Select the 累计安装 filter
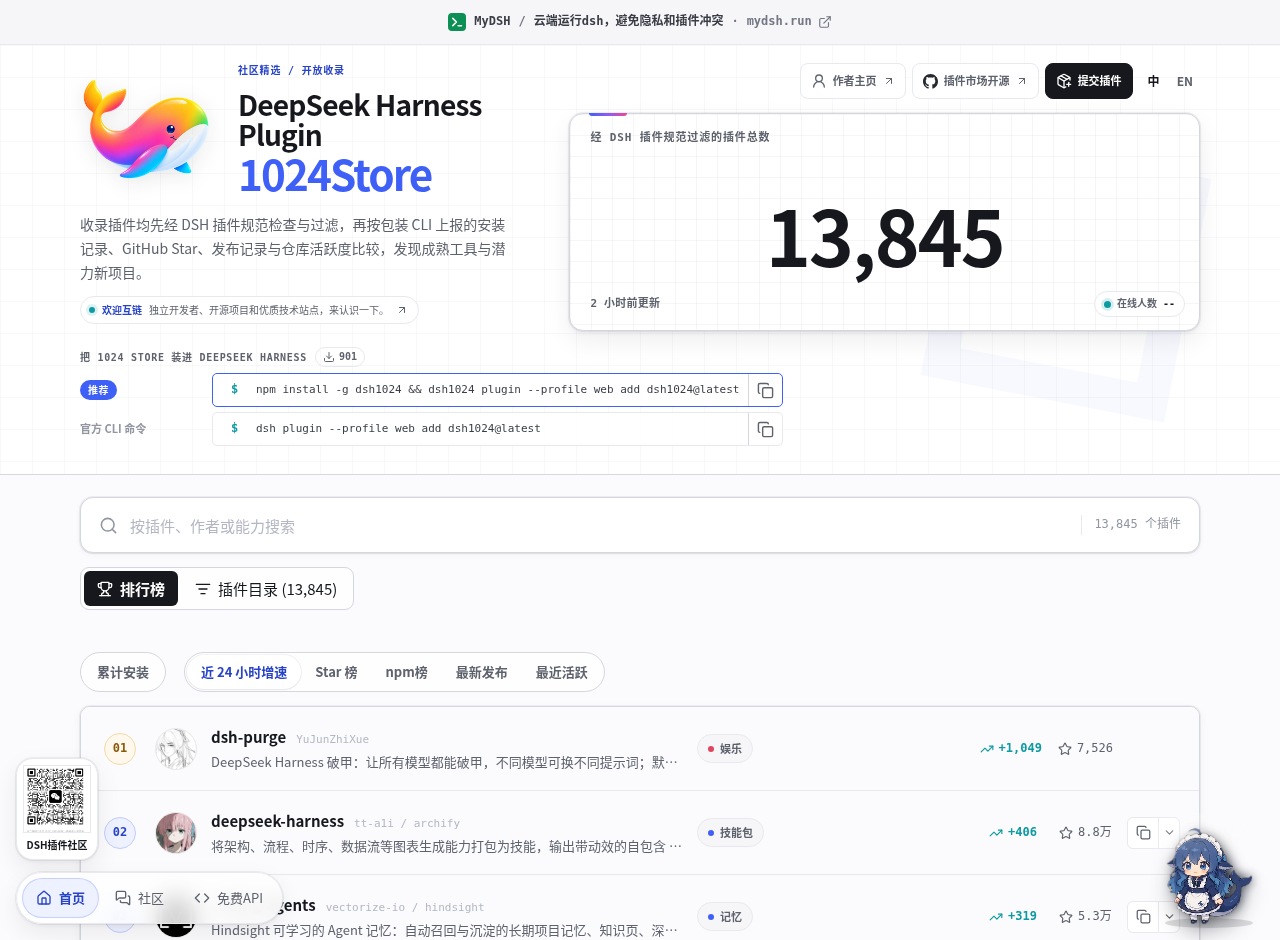This screenshot has height=940, width=1280. tap(123, 672)
